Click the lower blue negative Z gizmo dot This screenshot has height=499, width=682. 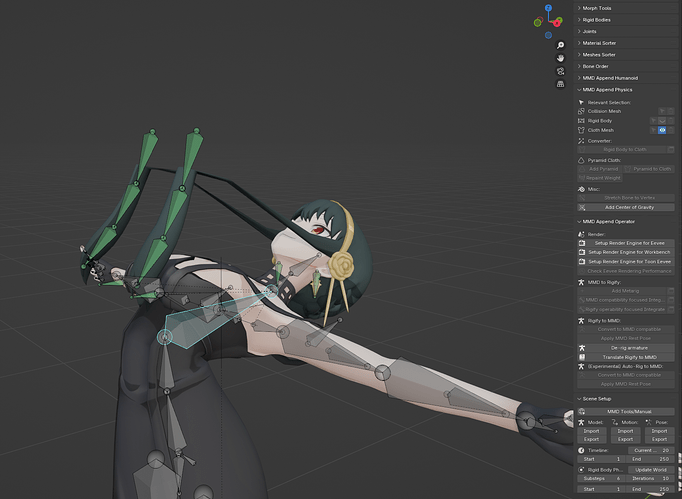click(548, 35)
